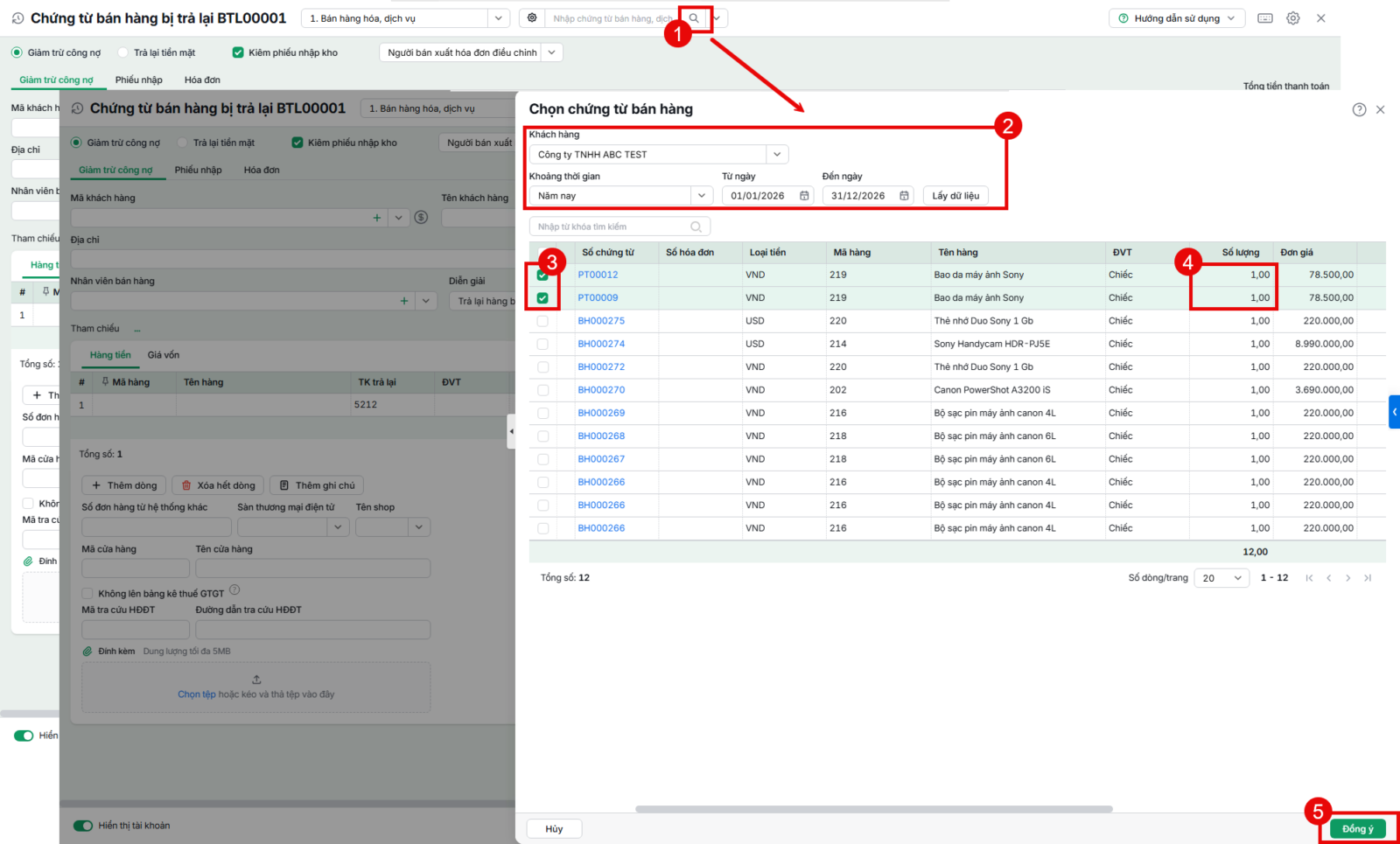This screenshot has width=1400, height=844.
Task: Click the plus icon in the Mã khách hàng field
Action: pos(377,218)
